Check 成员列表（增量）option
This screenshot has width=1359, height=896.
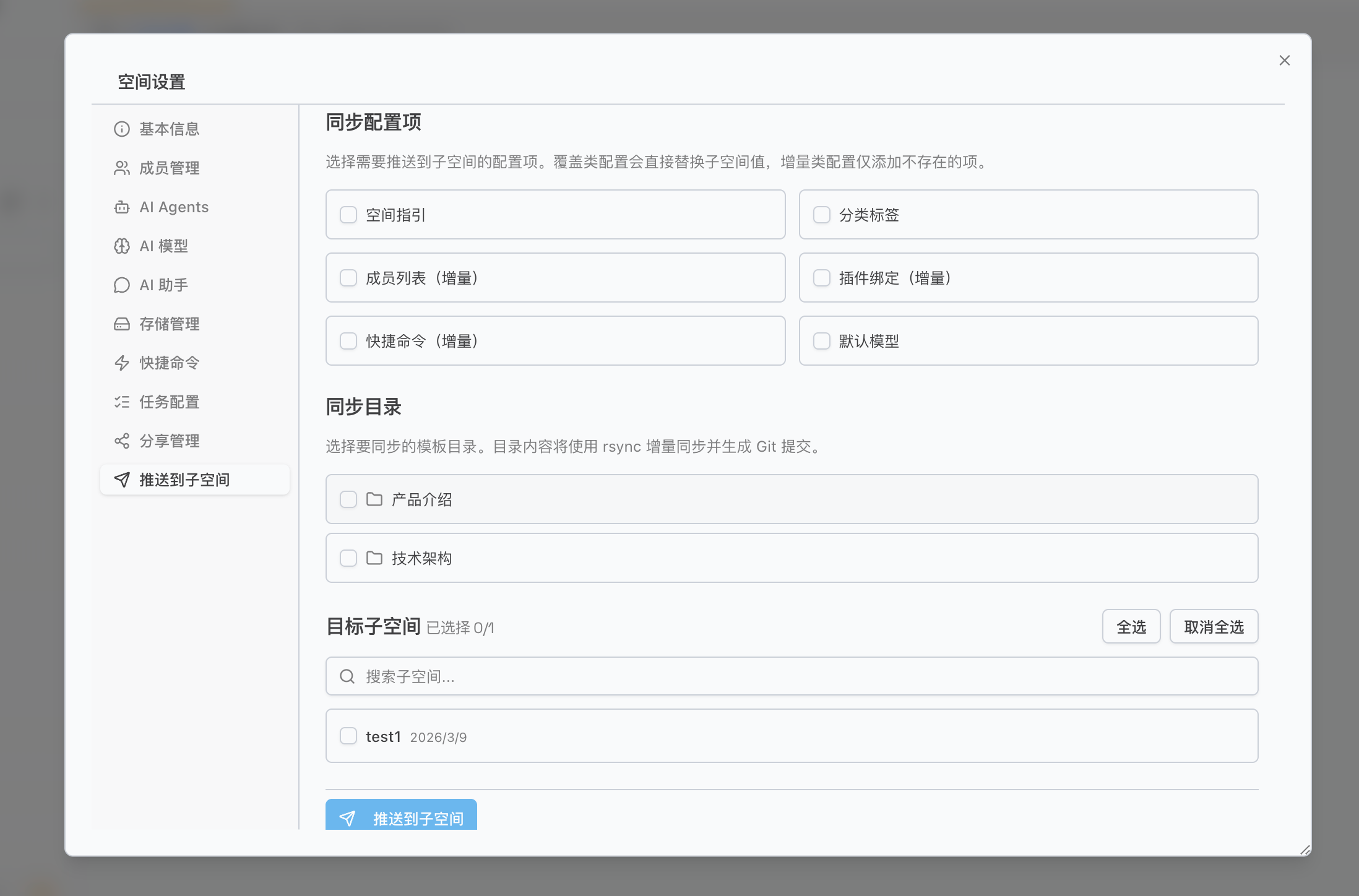click(348, 278)
